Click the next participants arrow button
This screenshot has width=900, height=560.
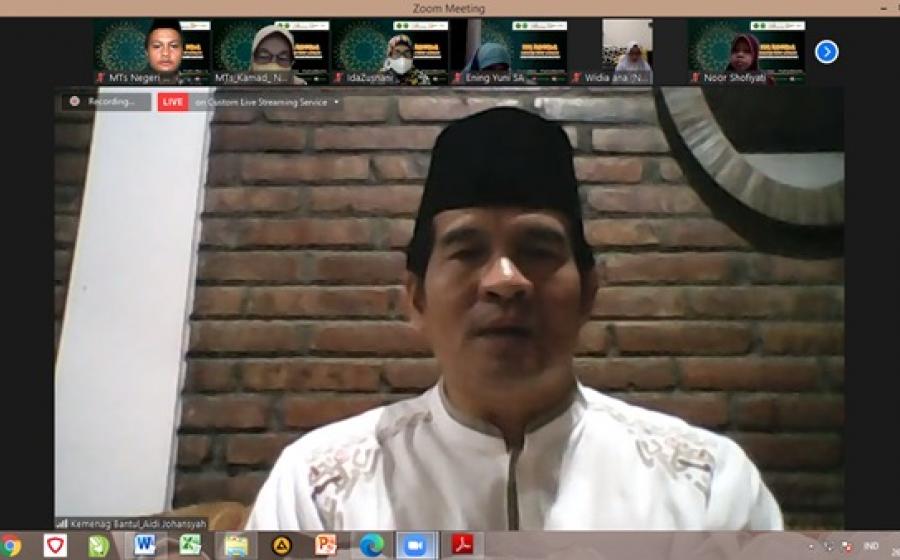click(x=826, y=52)
